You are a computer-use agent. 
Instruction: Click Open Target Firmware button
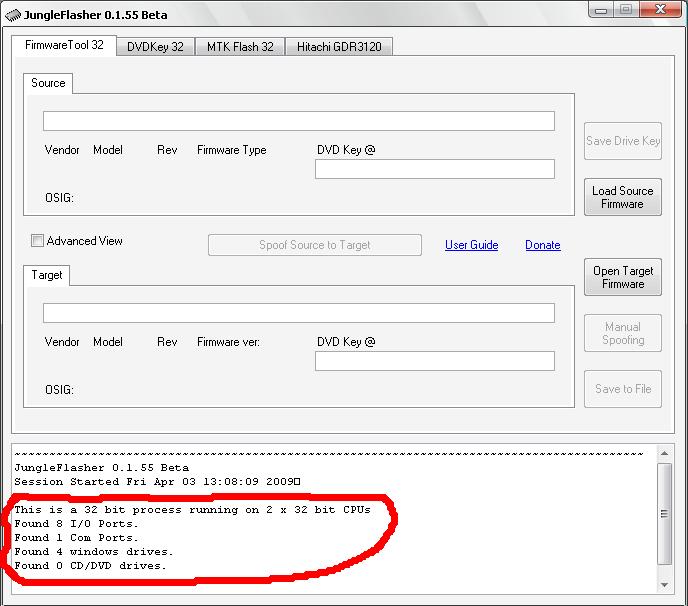pos(623,277)
